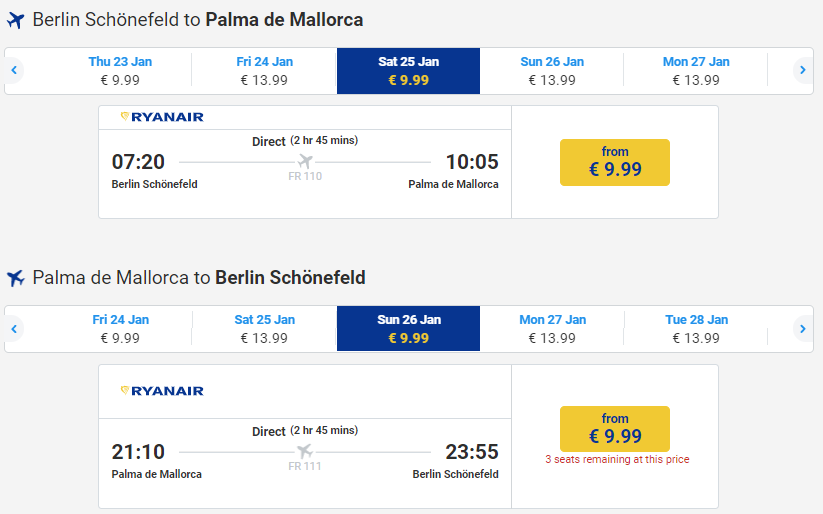Image resolution: width=823 pixels, height=514 pixels.
Task: Select return Sat 25 Jan date tab
Action: [264, 329]
